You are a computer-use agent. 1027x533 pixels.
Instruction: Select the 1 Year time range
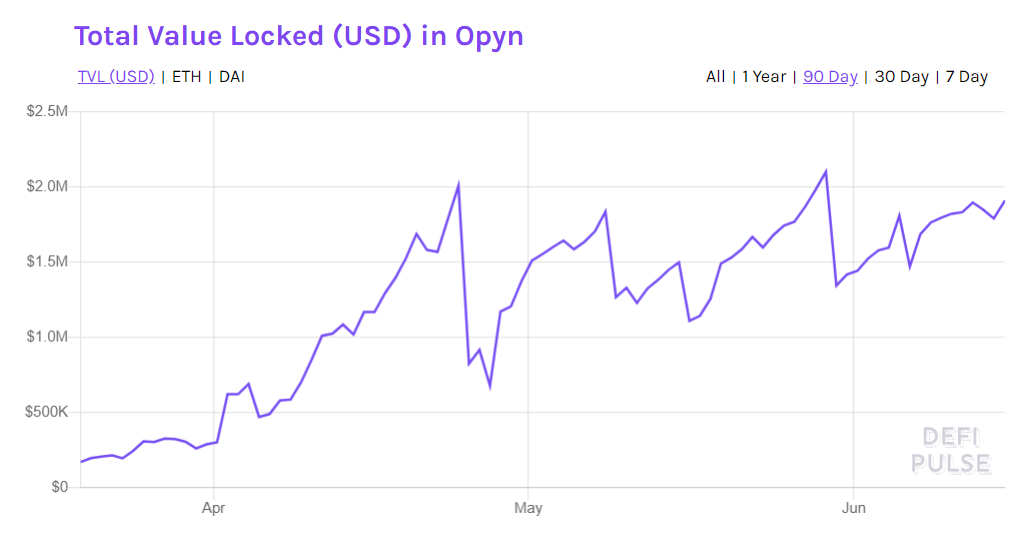click(x=763, y=77)
